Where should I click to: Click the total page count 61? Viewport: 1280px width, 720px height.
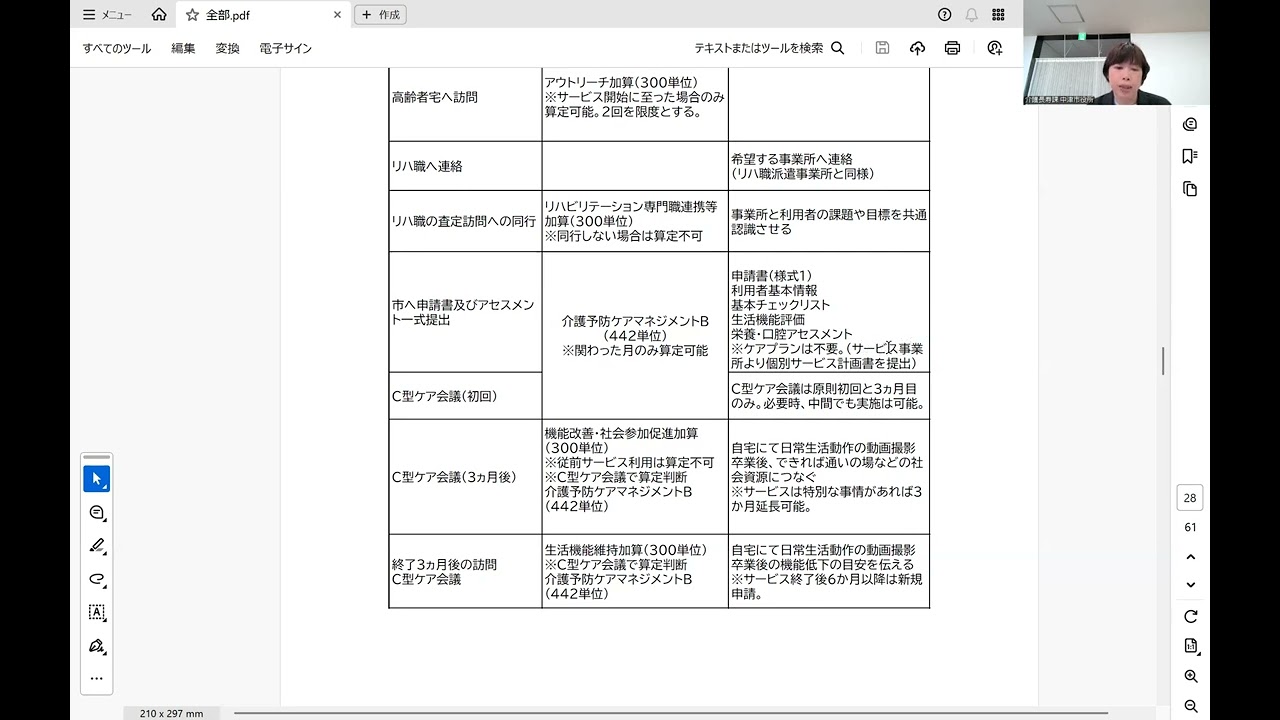[1190, 527]
